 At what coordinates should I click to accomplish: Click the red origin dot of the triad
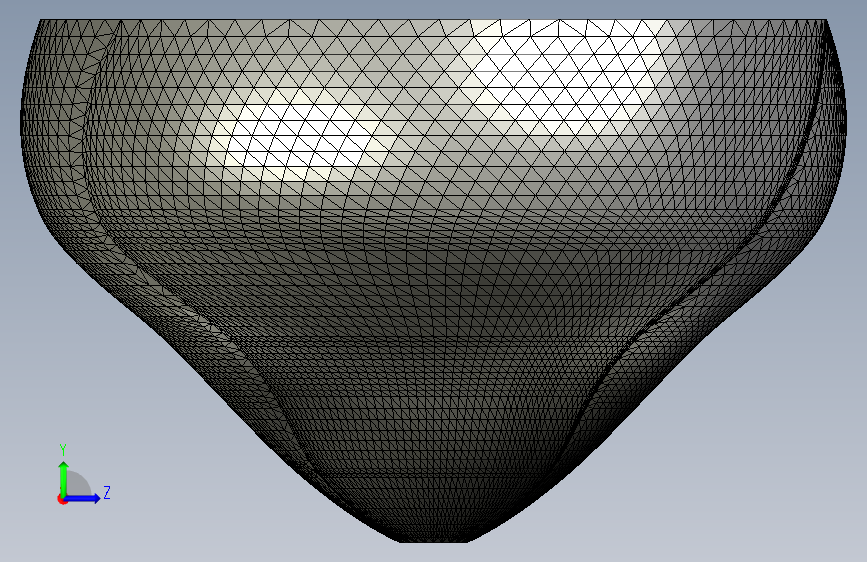coord(62,499)
